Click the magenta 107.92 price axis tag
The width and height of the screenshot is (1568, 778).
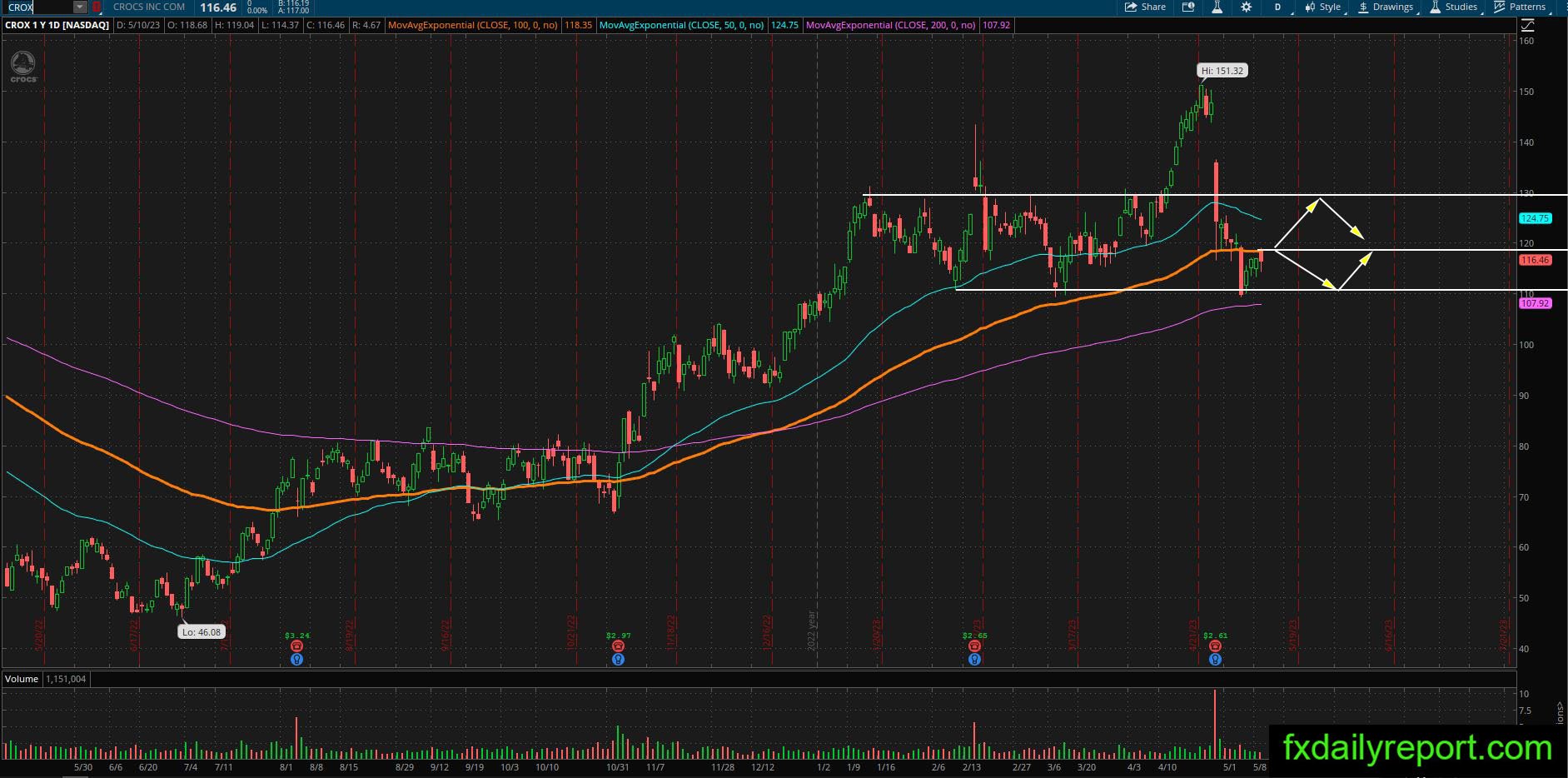(1535, 303)
